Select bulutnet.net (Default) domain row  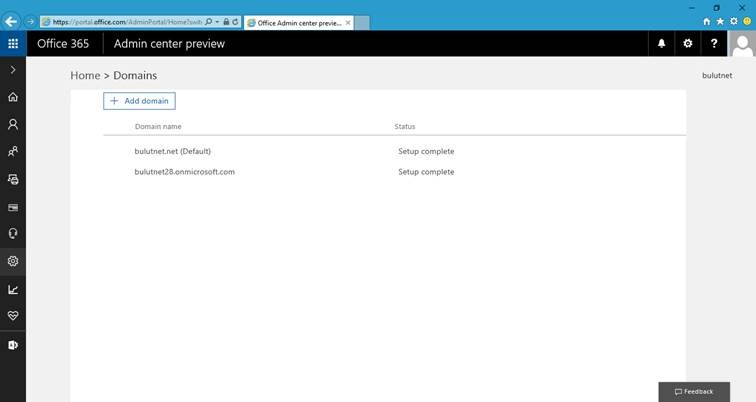pyautogui.click(x=394, y=151)
